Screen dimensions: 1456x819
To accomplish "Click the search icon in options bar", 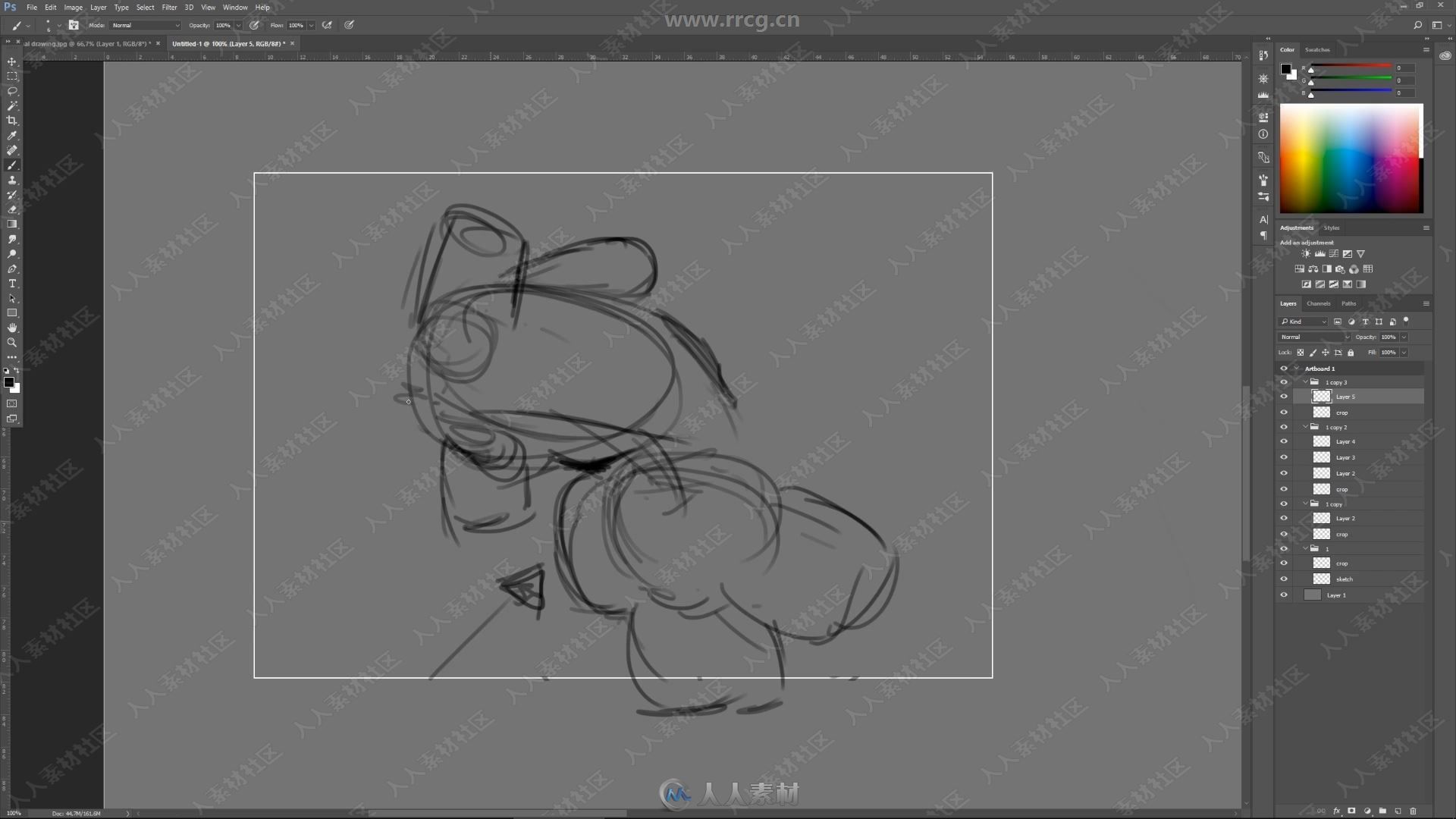I will click(1417, 25).
